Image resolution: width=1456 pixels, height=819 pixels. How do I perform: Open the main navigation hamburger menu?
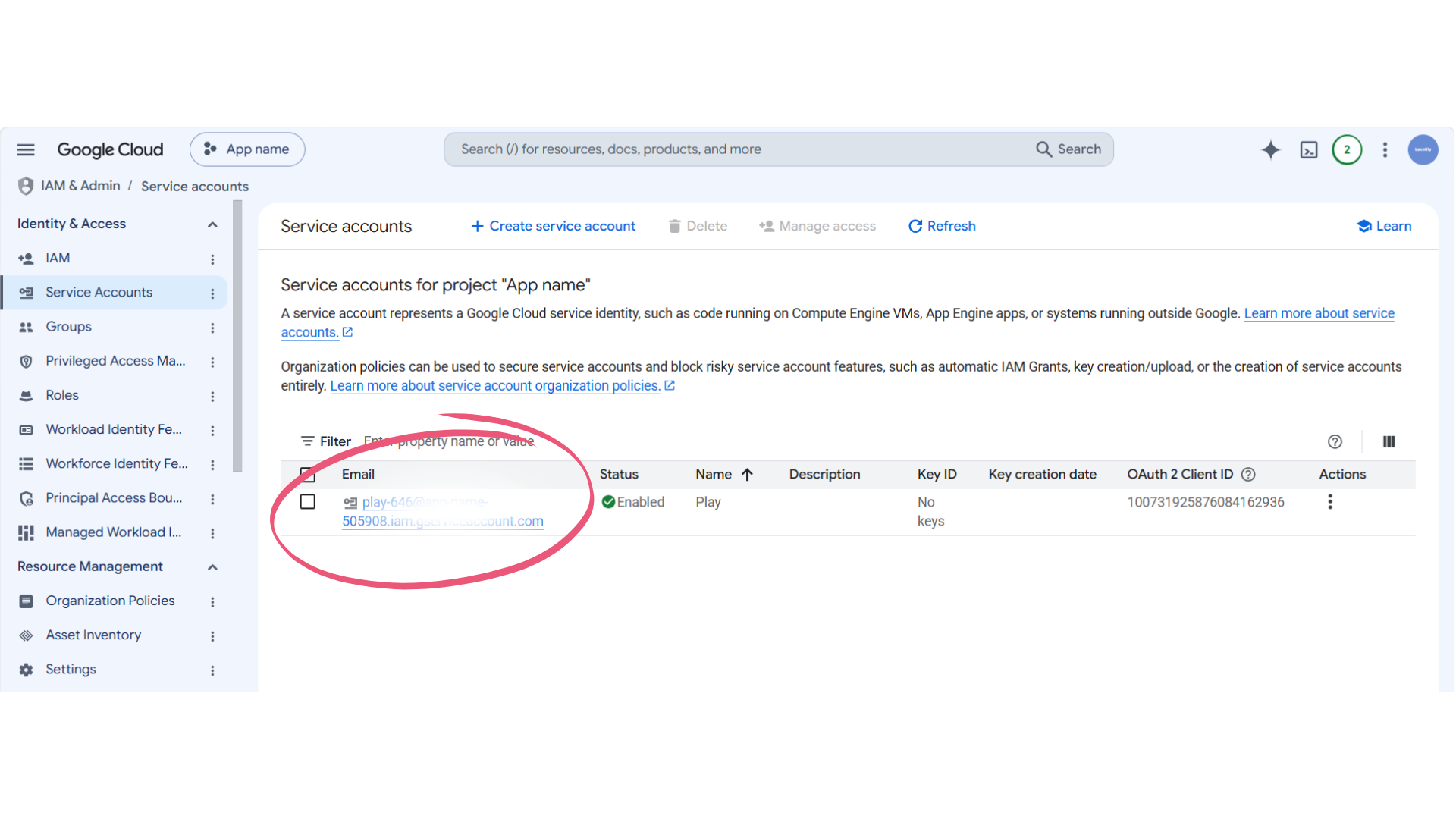click(x=26, y=149)
